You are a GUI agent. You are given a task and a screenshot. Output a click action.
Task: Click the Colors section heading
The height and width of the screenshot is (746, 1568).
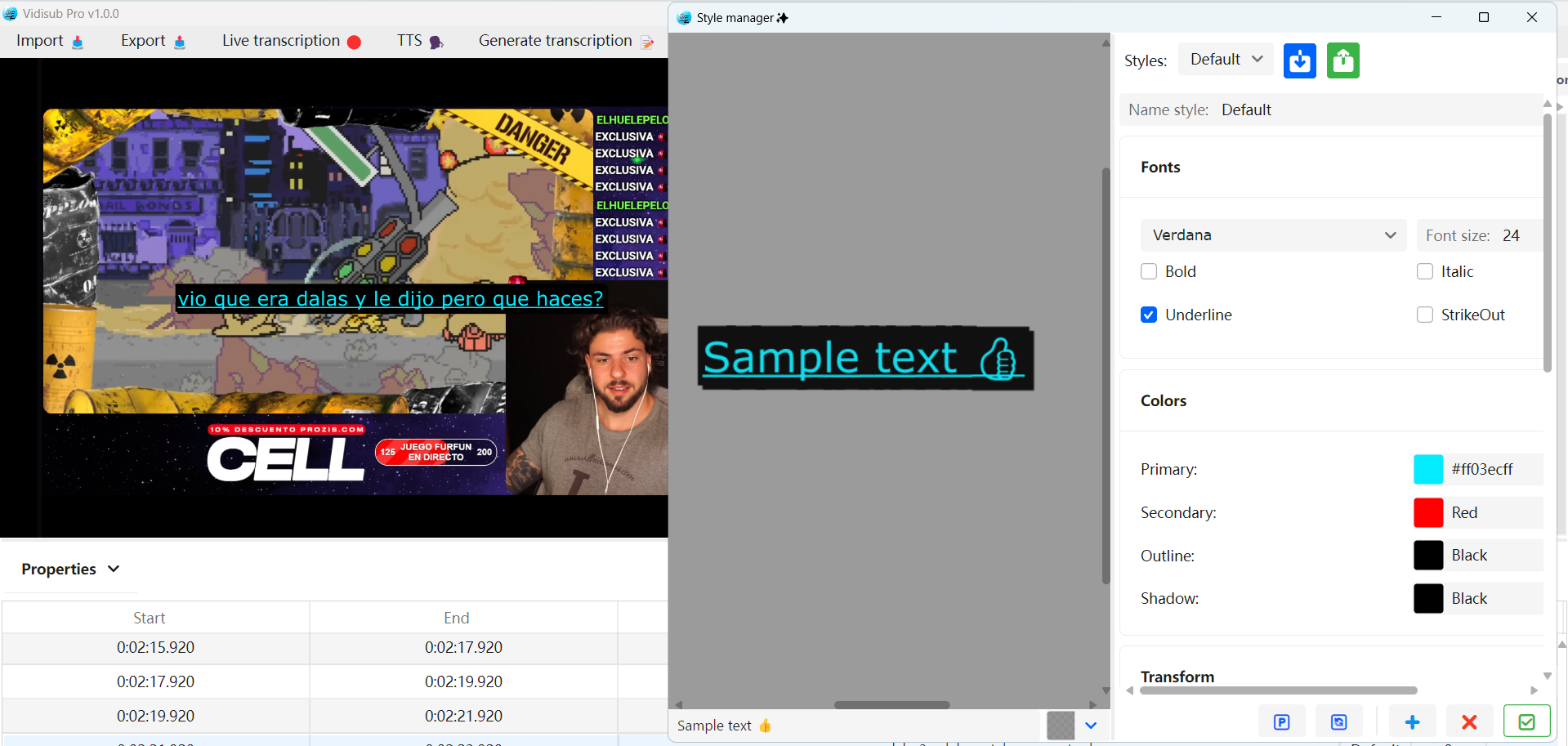[x=1164, y=400]
